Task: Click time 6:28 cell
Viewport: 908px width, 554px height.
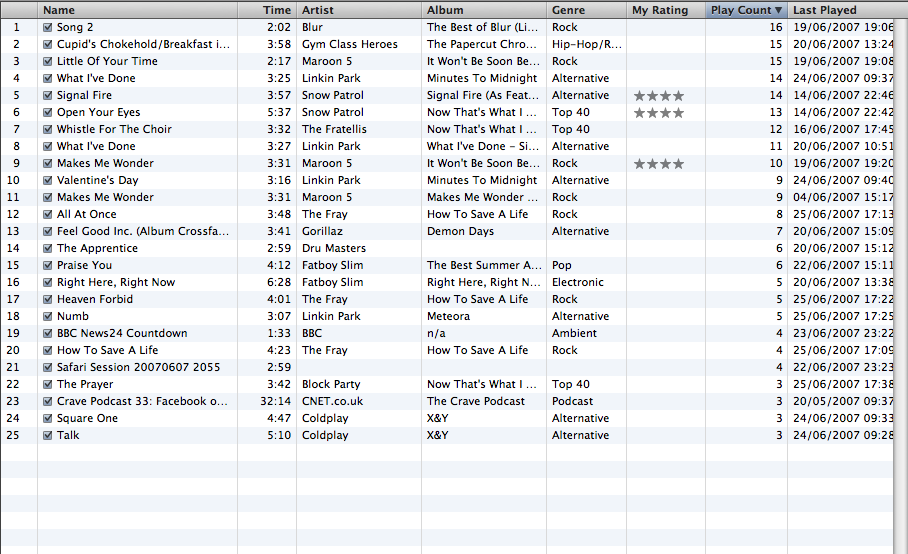Action: point(279,282)
